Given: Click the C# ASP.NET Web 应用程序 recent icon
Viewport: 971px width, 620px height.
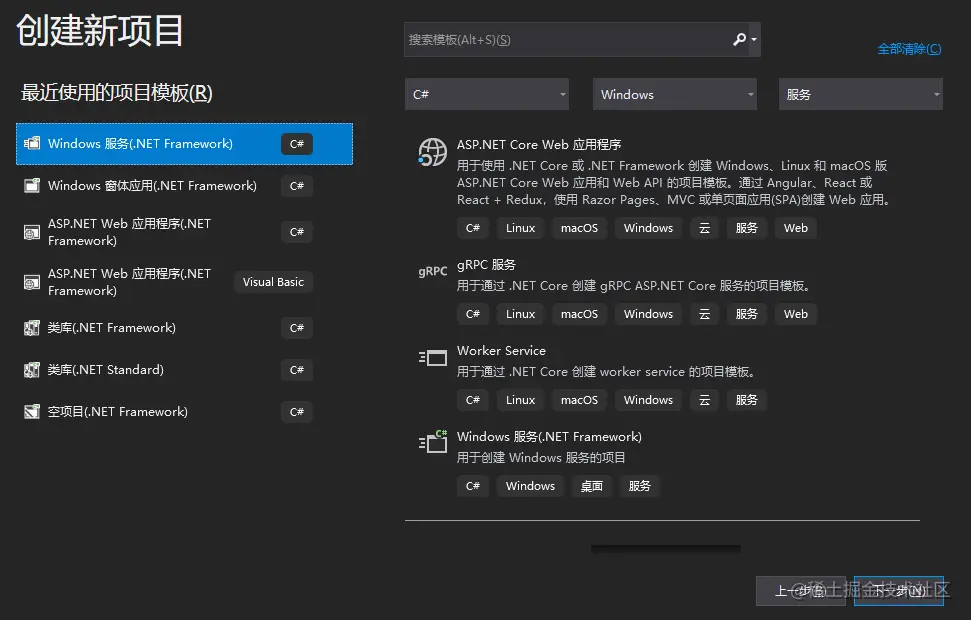Looking at the screenshot, I should [32, 232].
